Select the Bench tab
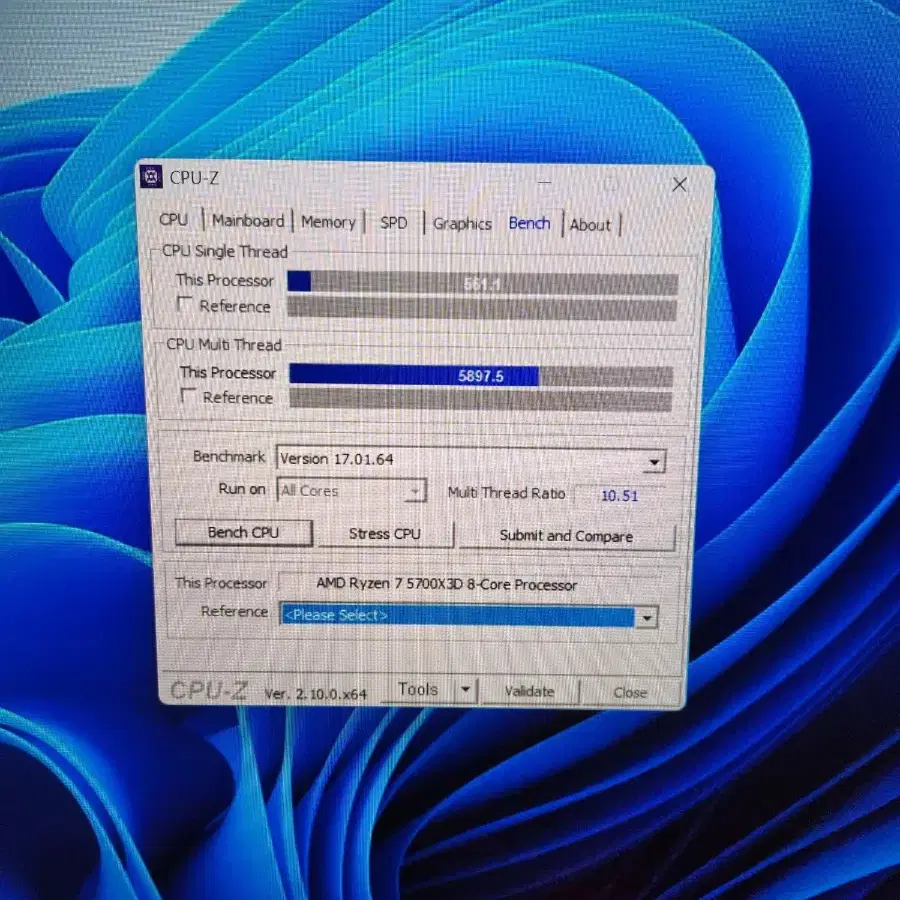Viewport: 900px width, 900px height. click(x=529, y=223)
